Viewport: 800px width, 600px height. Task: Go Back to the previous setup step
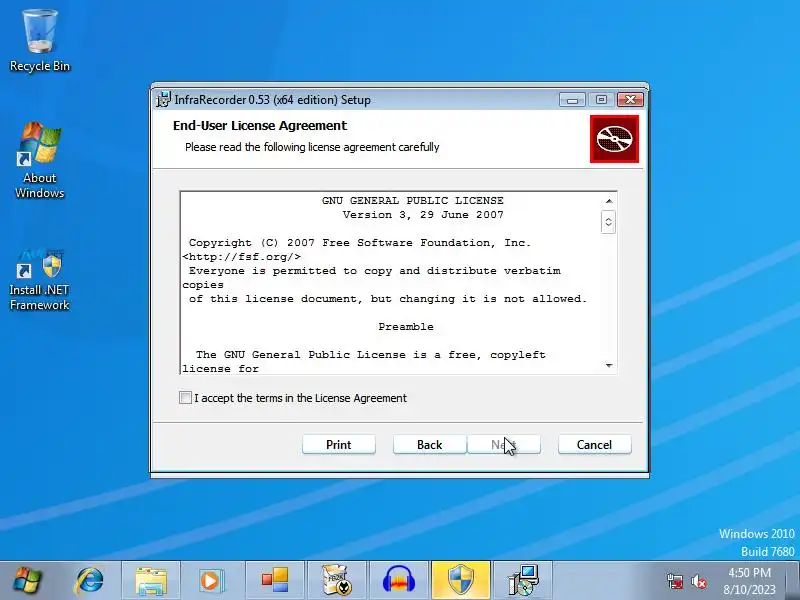[x=430, y=444]
